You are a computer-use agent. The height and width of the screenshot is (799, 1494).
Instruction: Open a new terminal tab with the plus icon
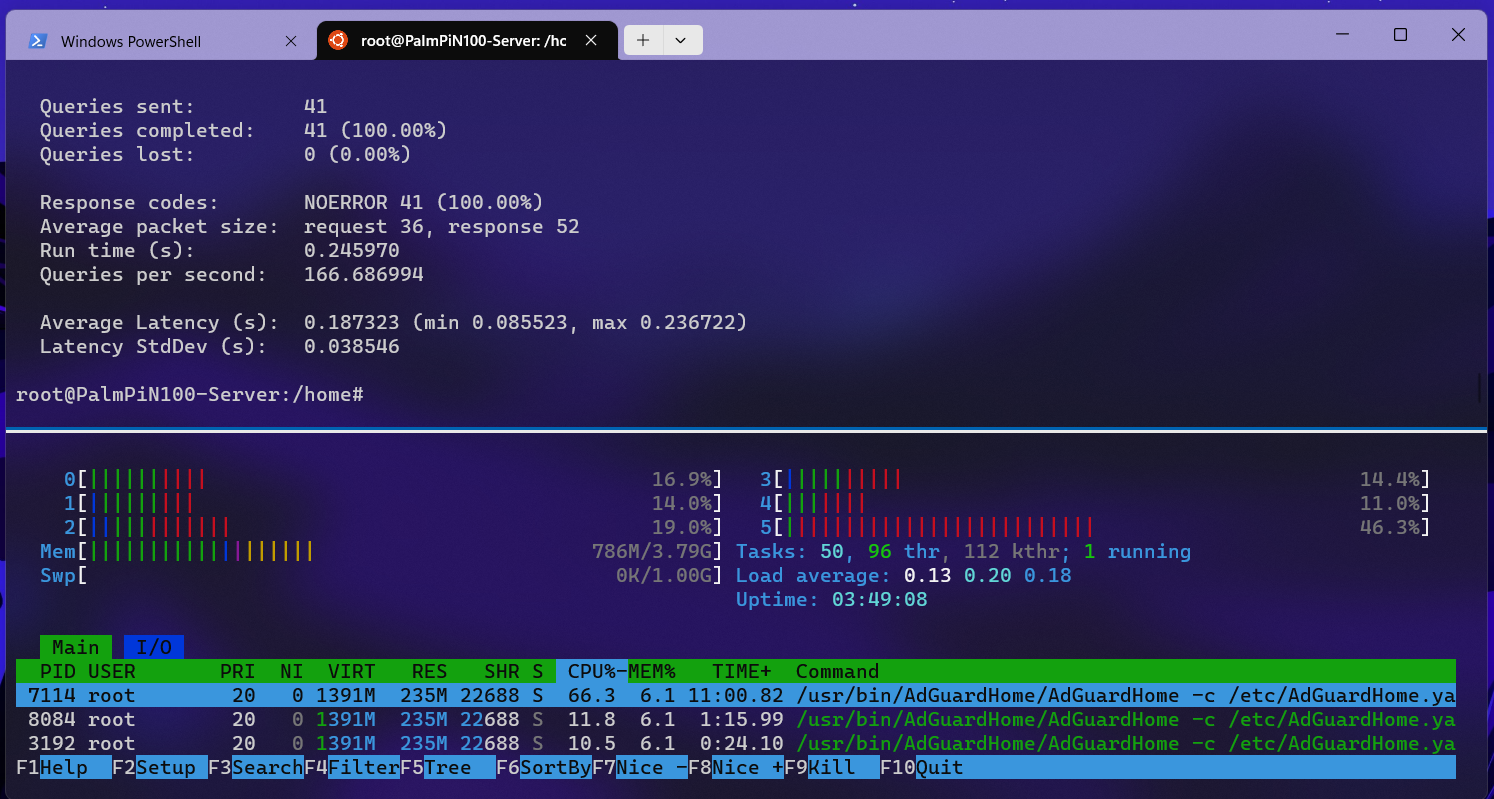[641, 40]
